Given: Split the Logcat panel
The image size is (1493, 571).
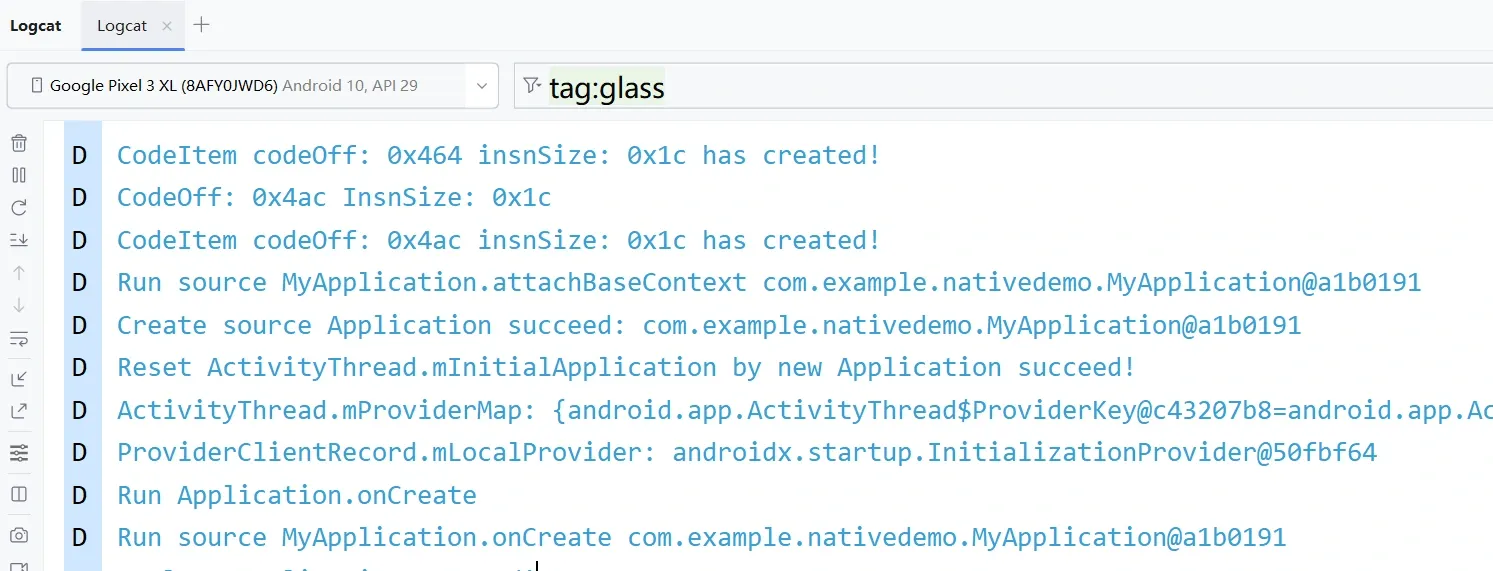Looking at the screenshot, I should pyautogui.click(x=19, y=494).
